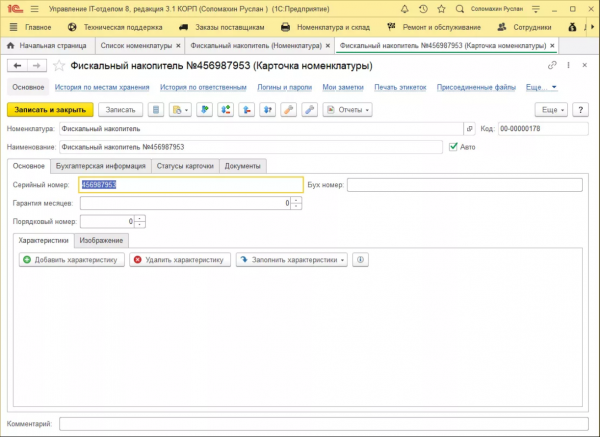Click into the Бух номер input field
Image resolution: width=600 pixels, height=437 pixels.
click(x=465, y=185)
